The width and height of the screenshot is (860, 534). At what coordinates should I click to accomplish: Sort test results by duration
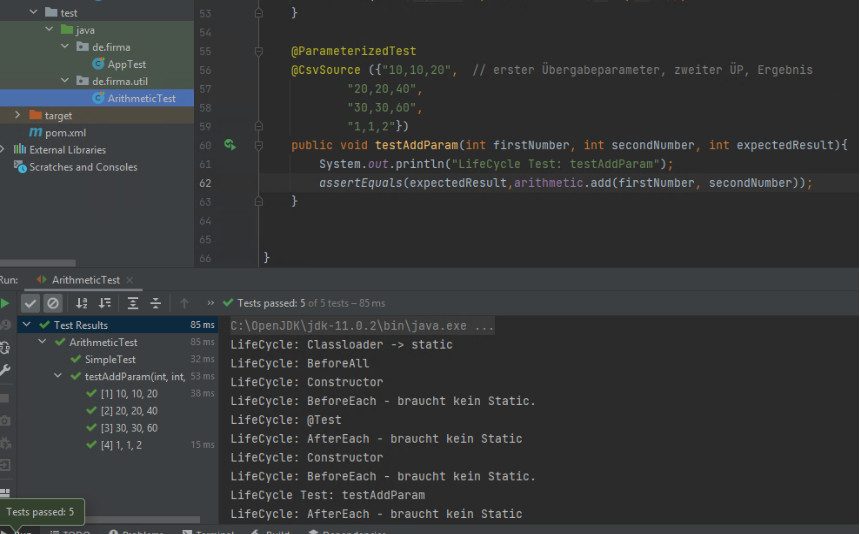click(x=104, y=303)
